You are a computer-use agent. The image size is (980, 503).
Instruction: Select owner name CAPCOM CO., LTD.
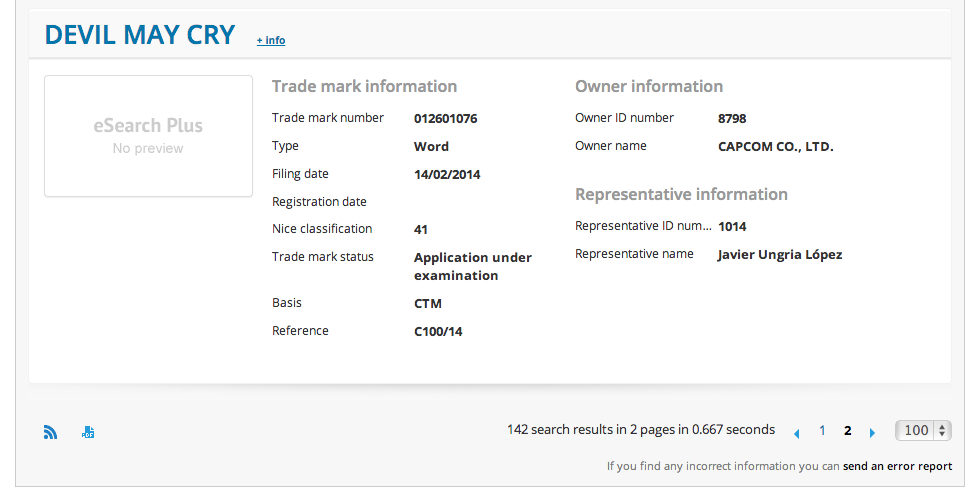[x=776, y=147]
